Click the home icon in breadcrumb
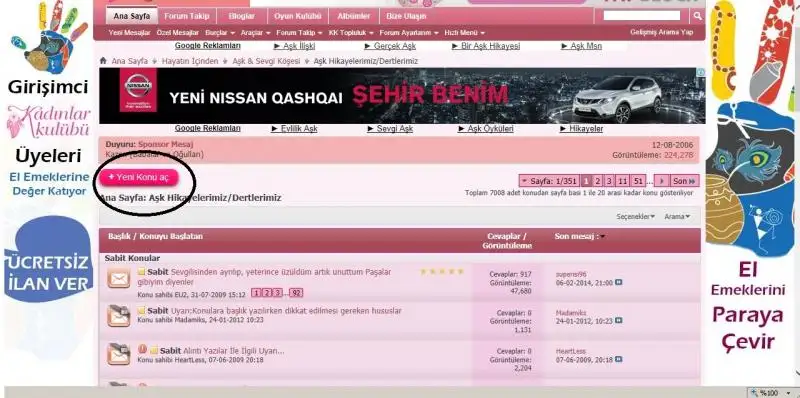Screen dimensions: 800x398 point(103,61)
